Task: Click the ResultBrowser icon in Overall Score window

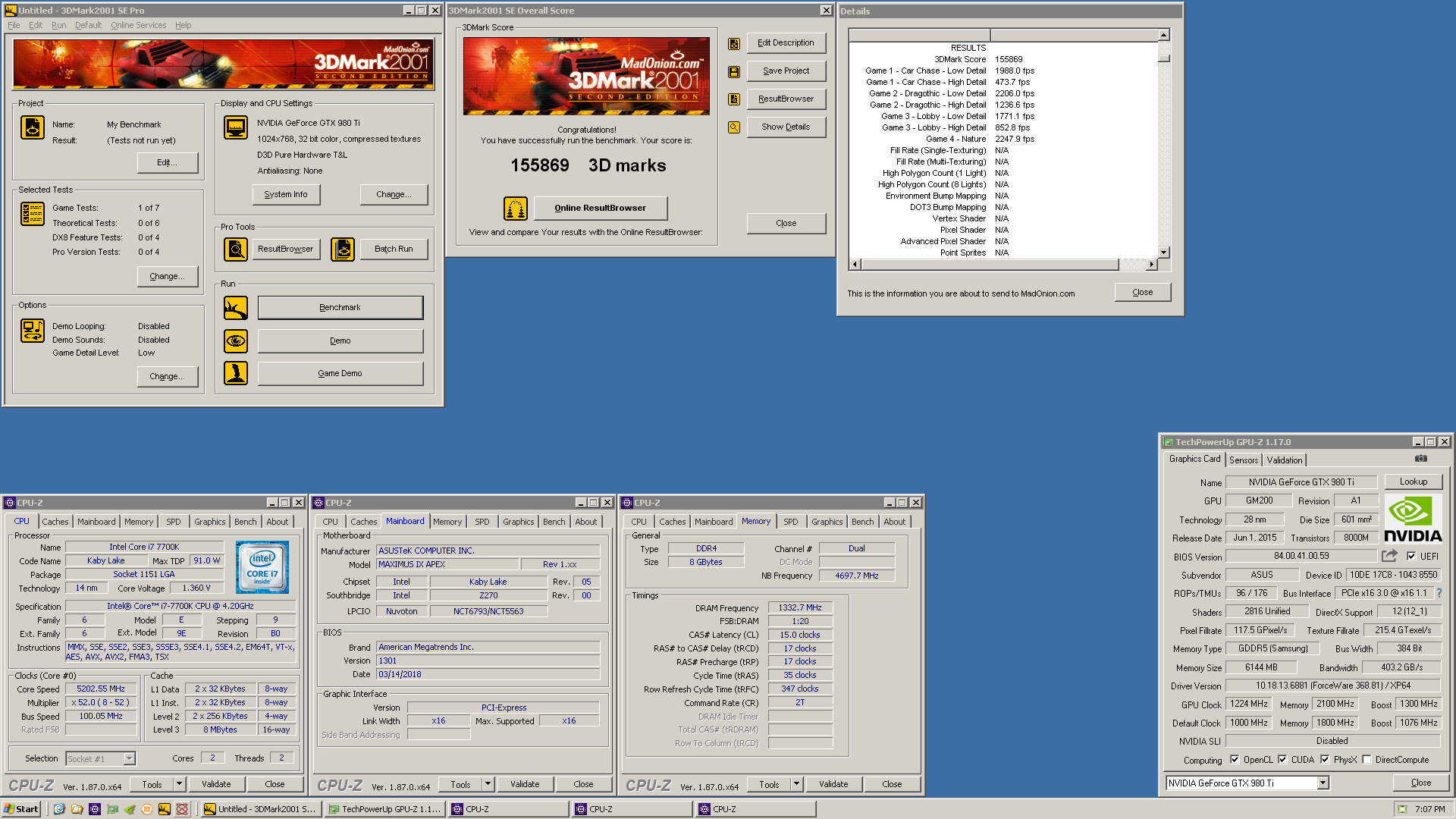Action: (734, 99)
